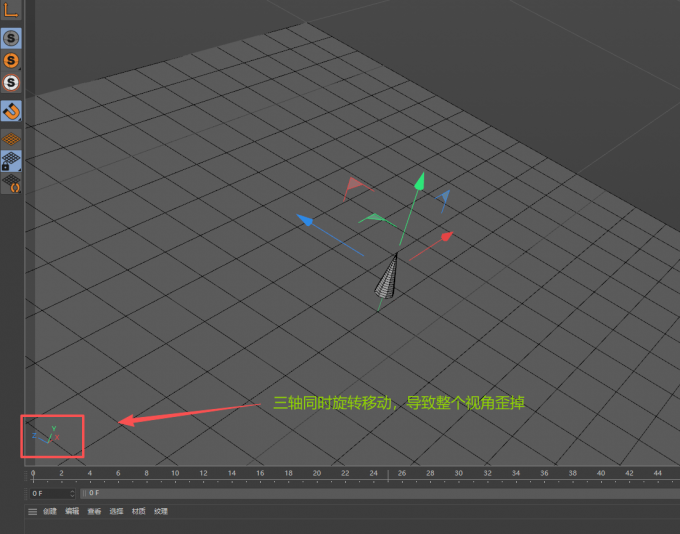Viewport: 680px width, 534px height.
Task: Open the 纹理 menu
Action: point(161,511)
